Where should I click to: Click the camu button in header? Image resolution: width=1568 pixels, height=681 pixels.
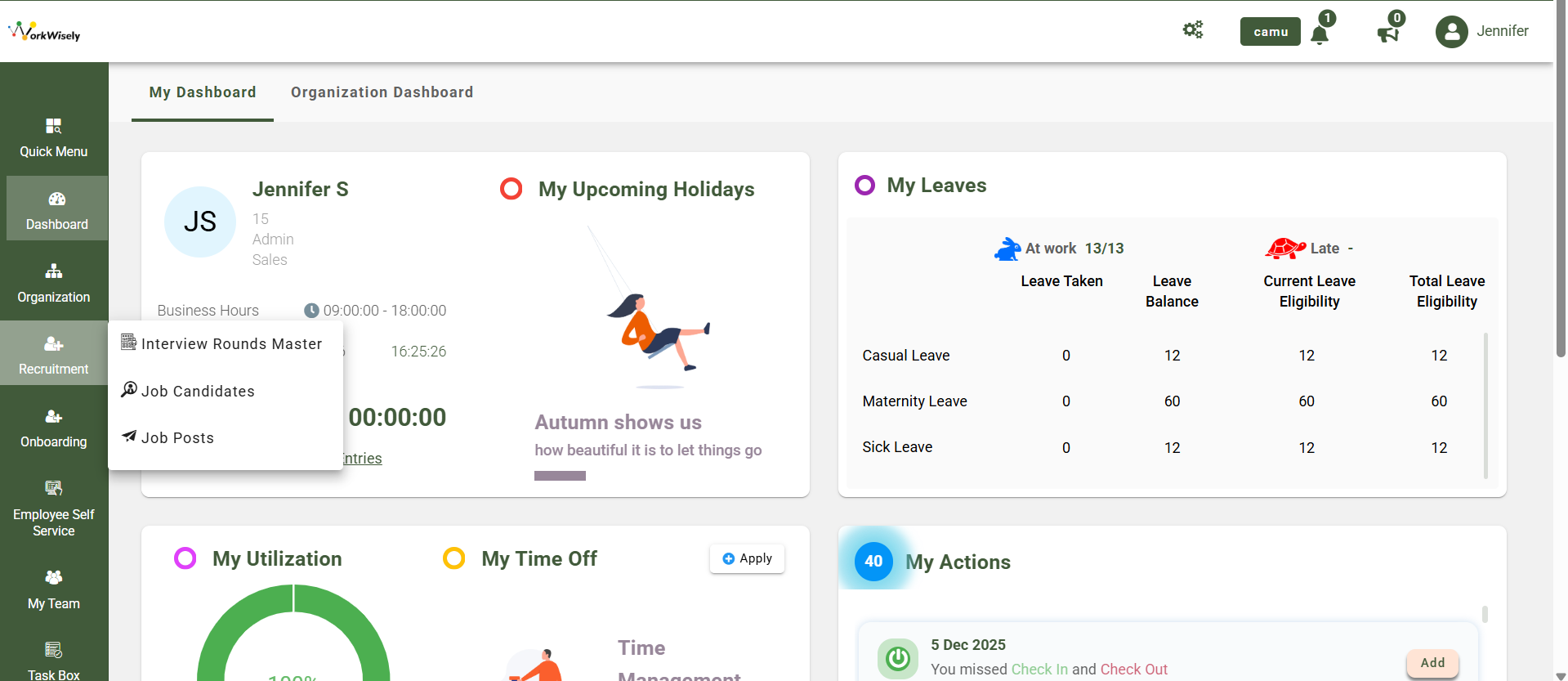click(x=1270, y=32)
